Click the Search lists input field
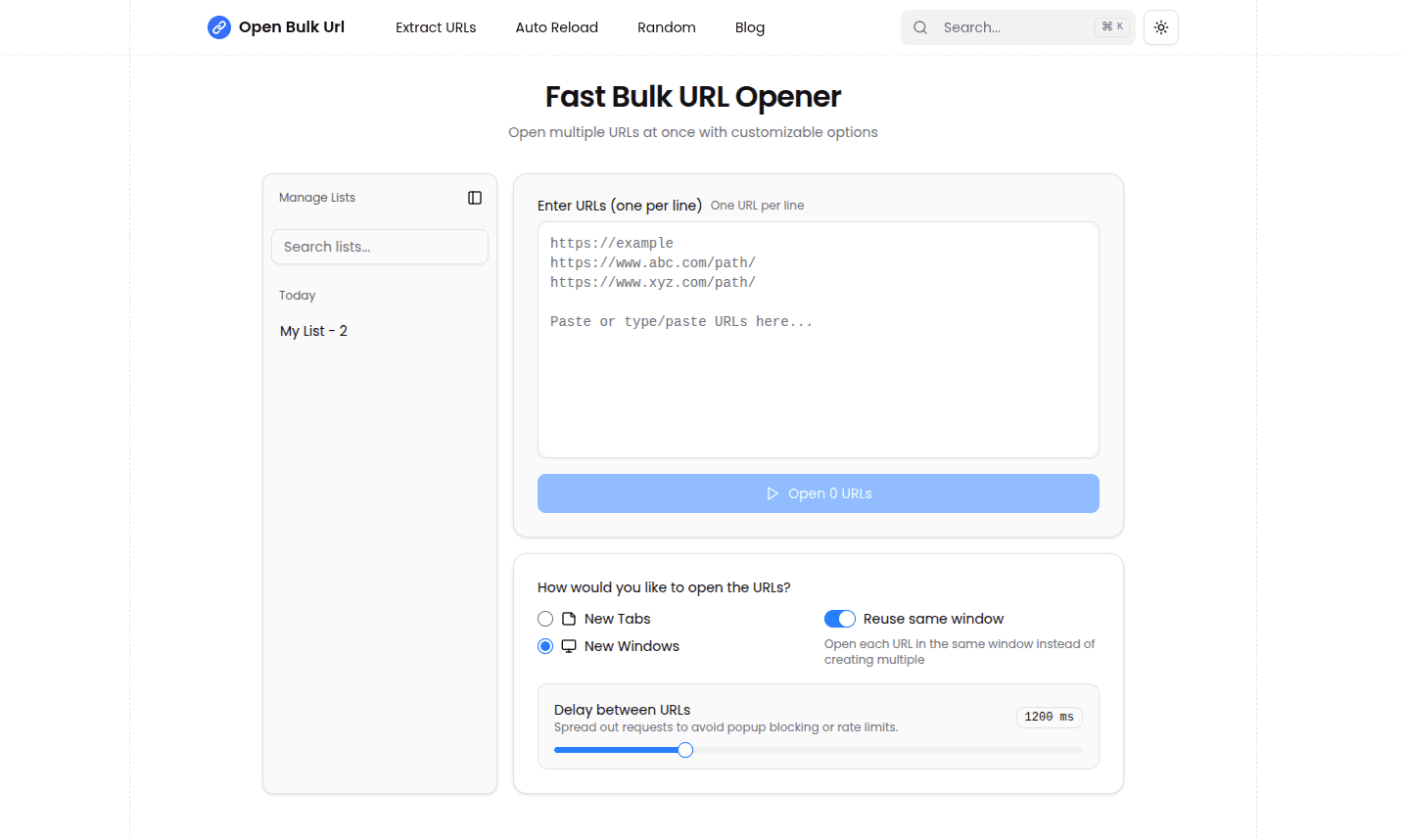Screen dimensions: 1405x840 coord(379,247)
